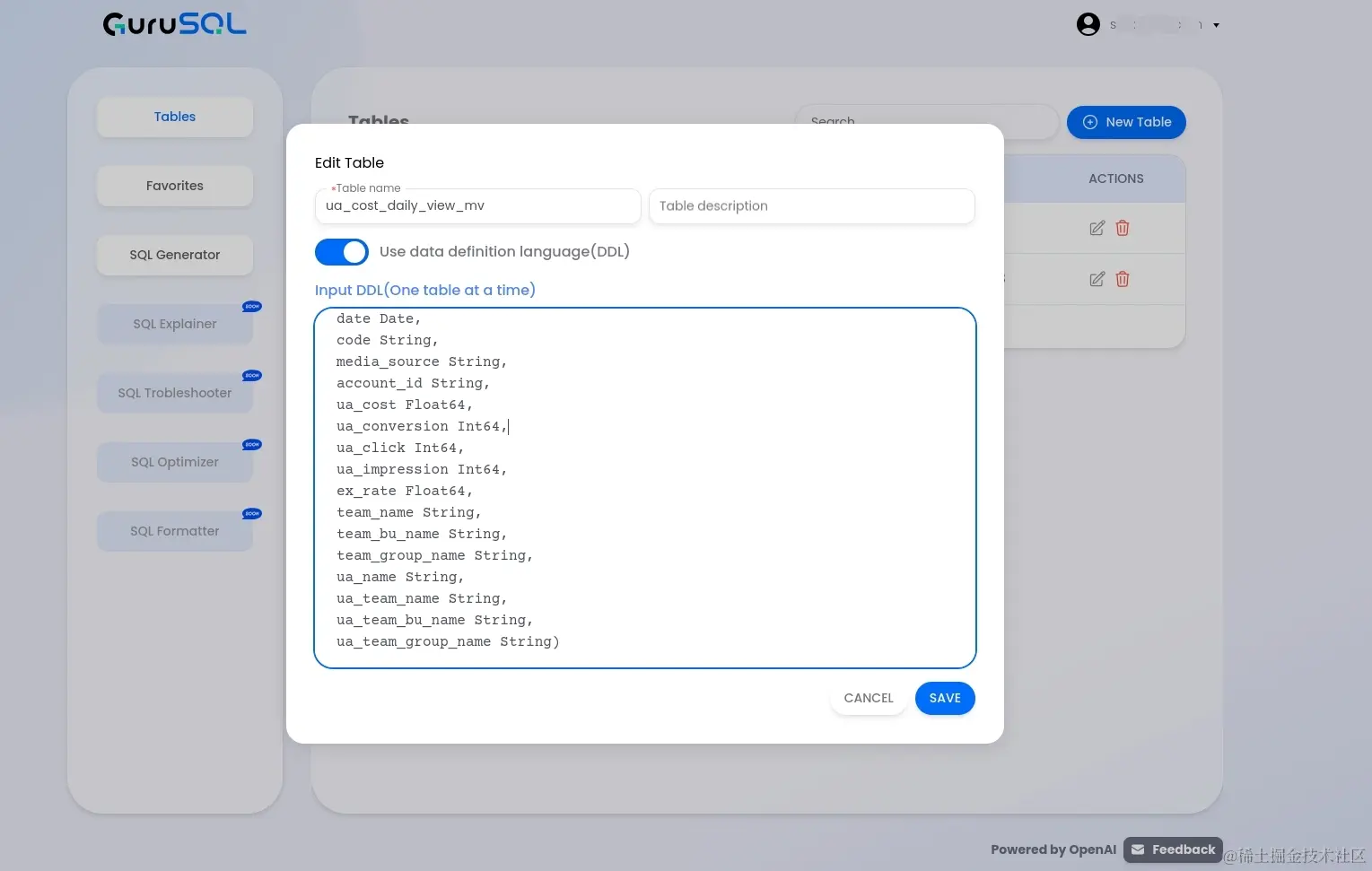Open the SQL Generator section

pos(174,255)
